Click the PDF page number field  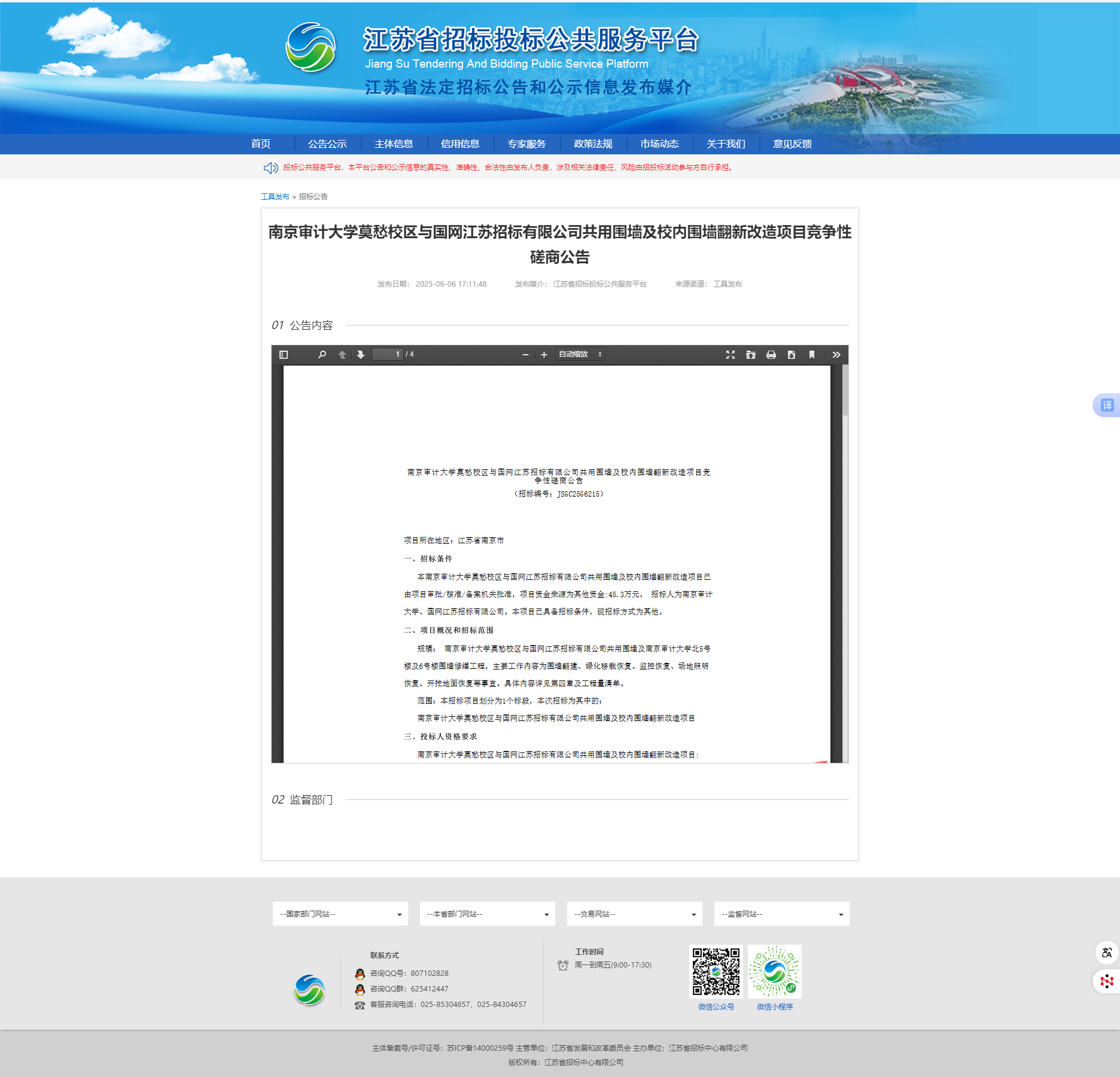[x=387, y=354]
